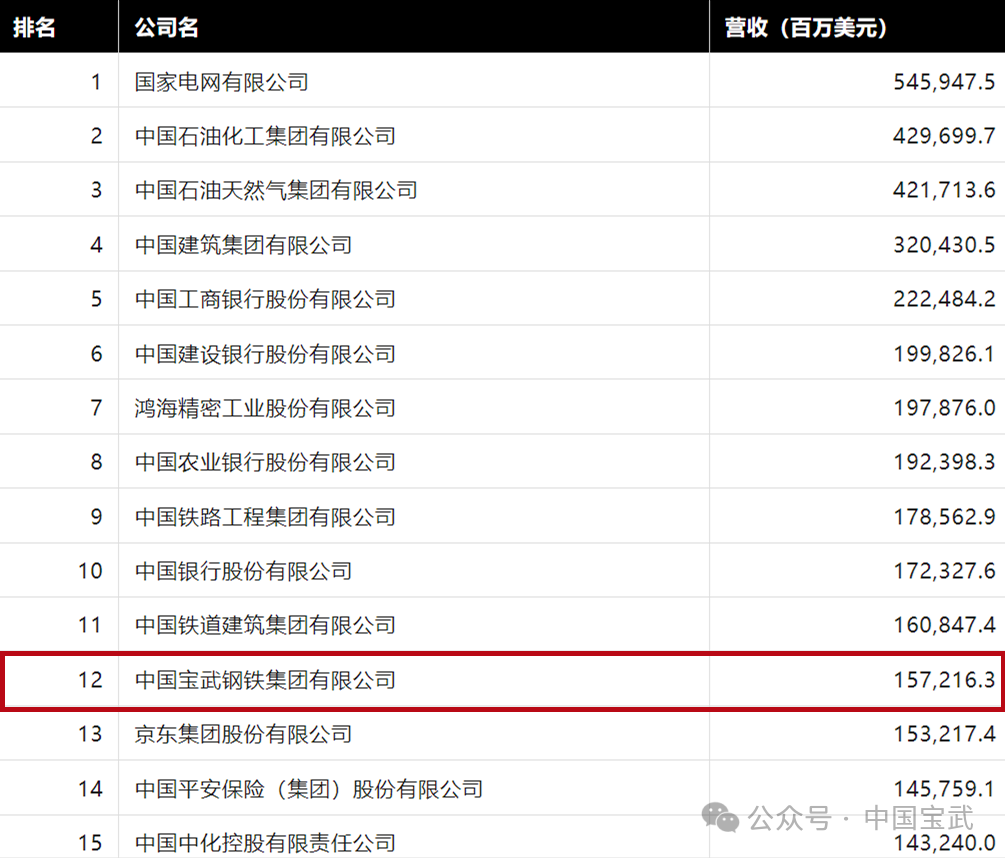The image size is (1005, 858).
Task: Click the 公司名 column header
Action: [x=167, y=28]
